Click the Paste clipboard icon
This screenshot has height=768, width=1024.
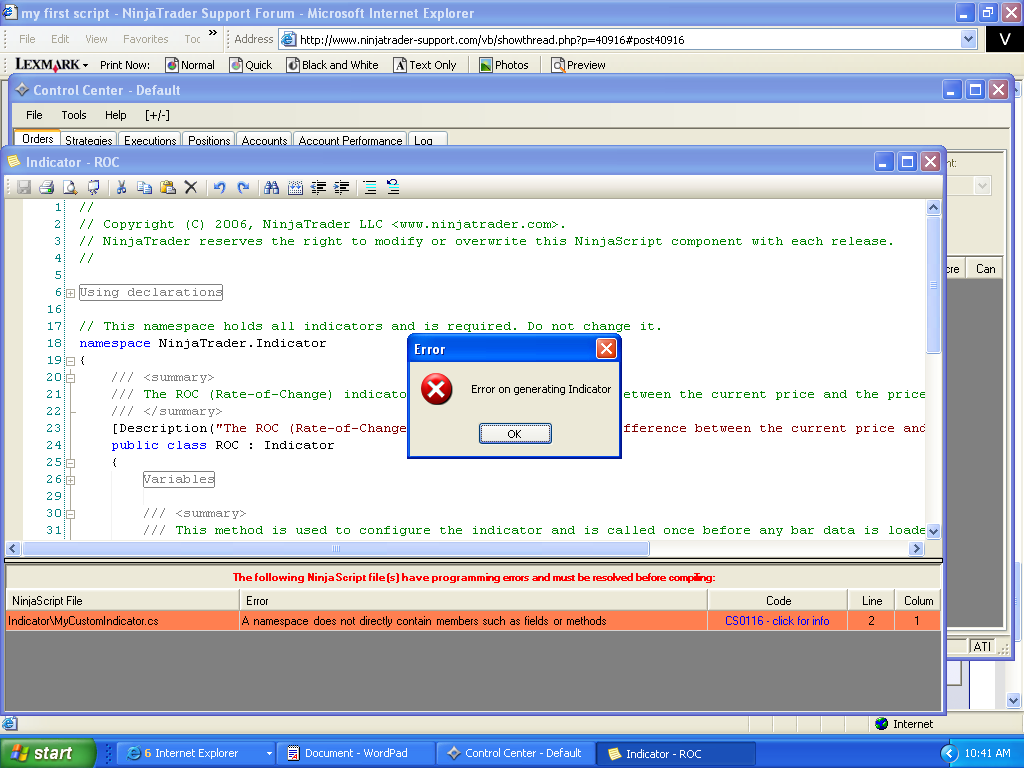pos(168,187)
